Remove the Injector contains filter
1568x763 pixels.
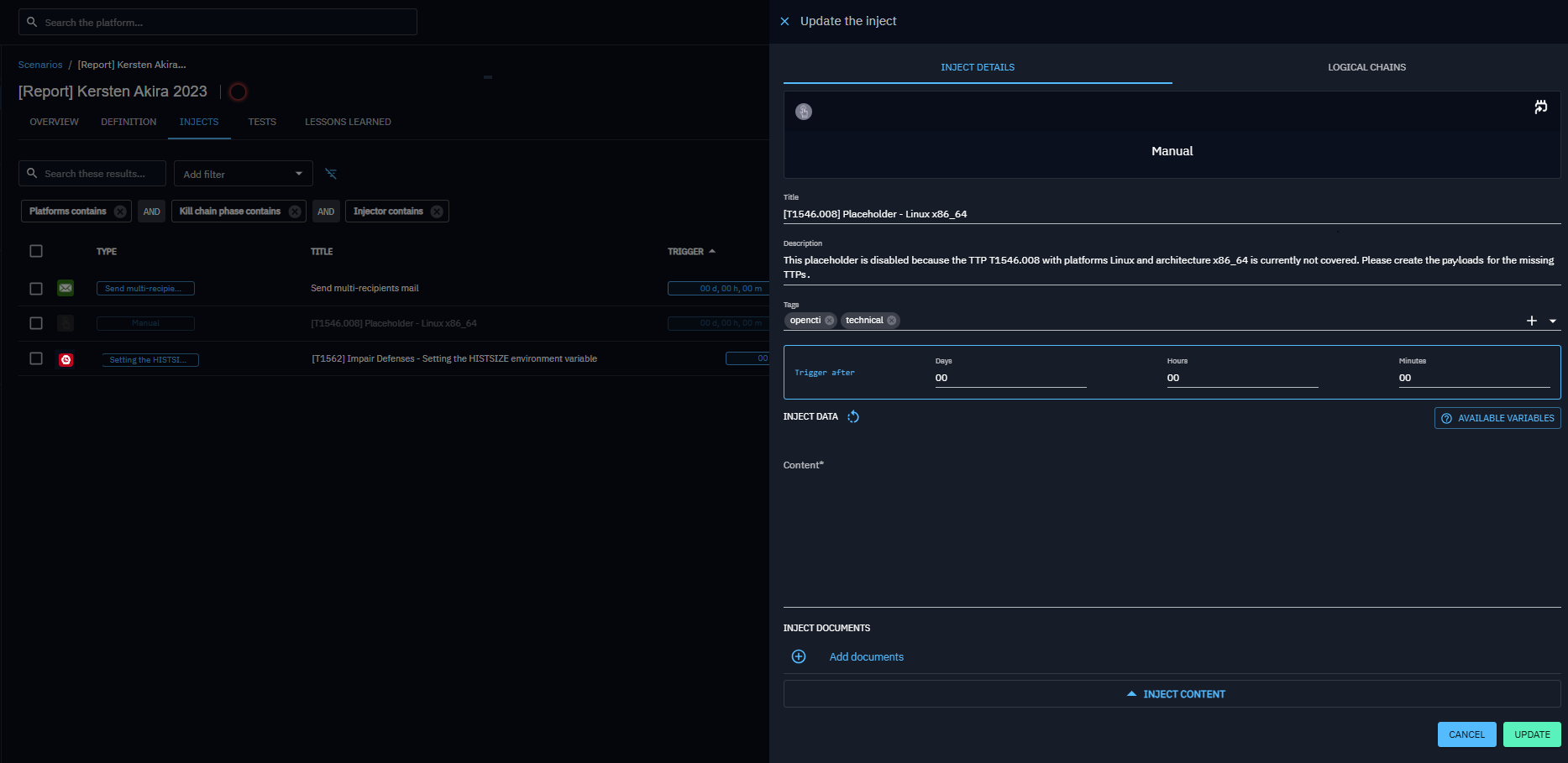coord(437,212)
